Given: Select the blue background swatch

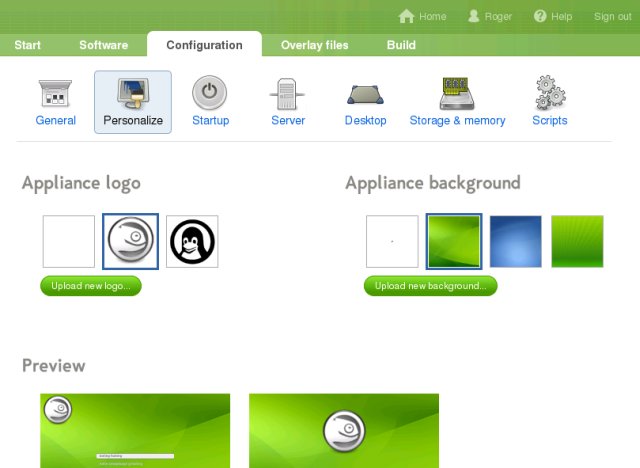Looking at the screenshot, I should (516, 242).
